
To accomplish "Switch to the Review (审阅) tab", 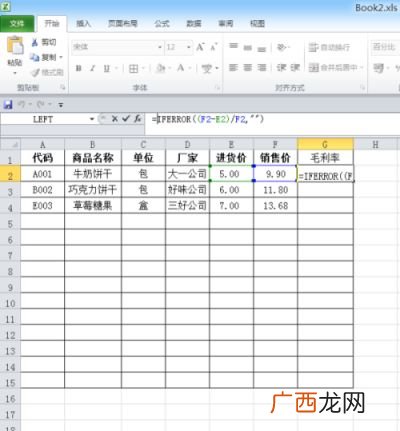I will [226, 23].
